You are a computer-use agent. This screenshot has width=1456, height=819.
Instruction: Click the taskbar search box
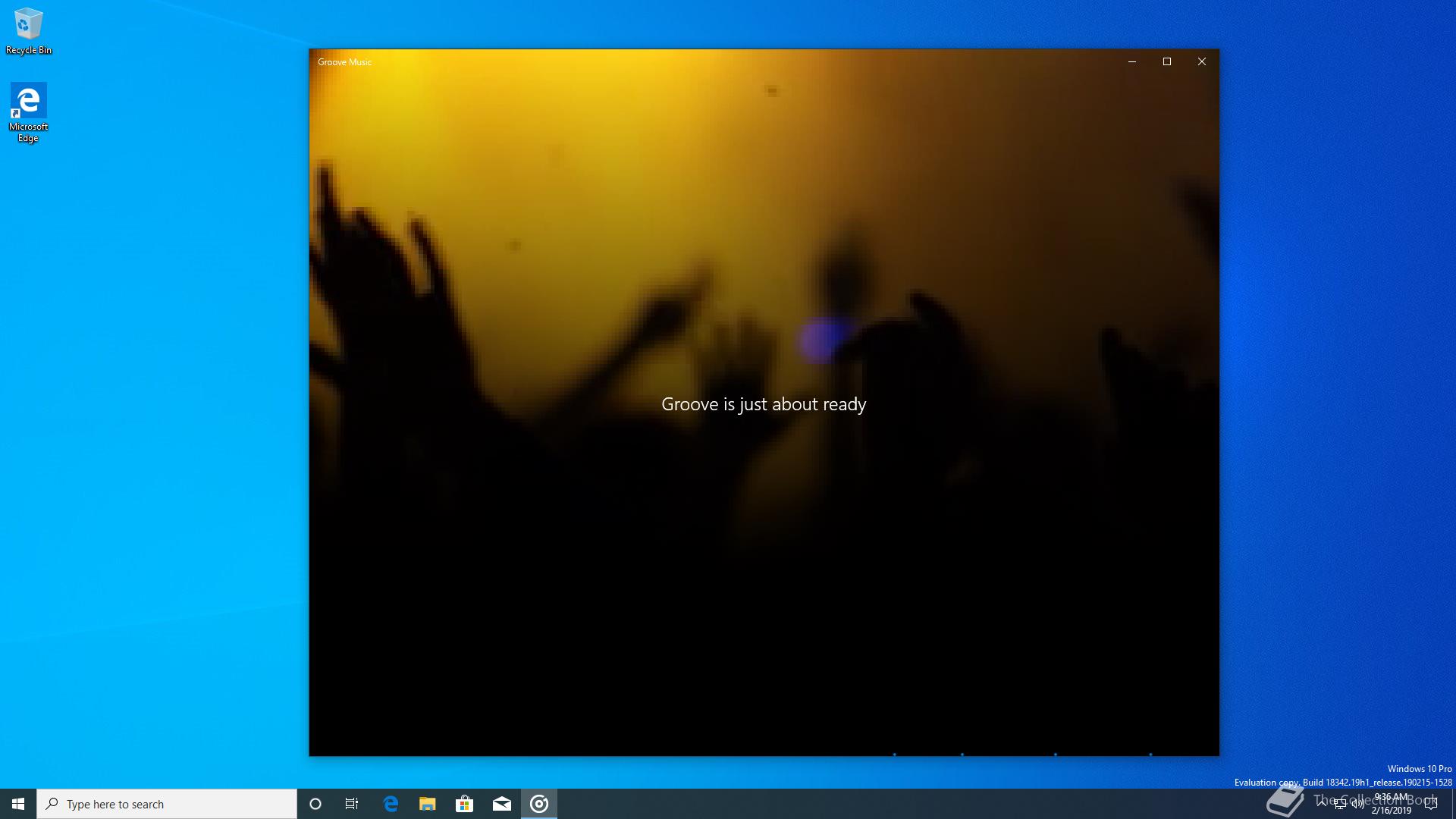tap(167, 804)
